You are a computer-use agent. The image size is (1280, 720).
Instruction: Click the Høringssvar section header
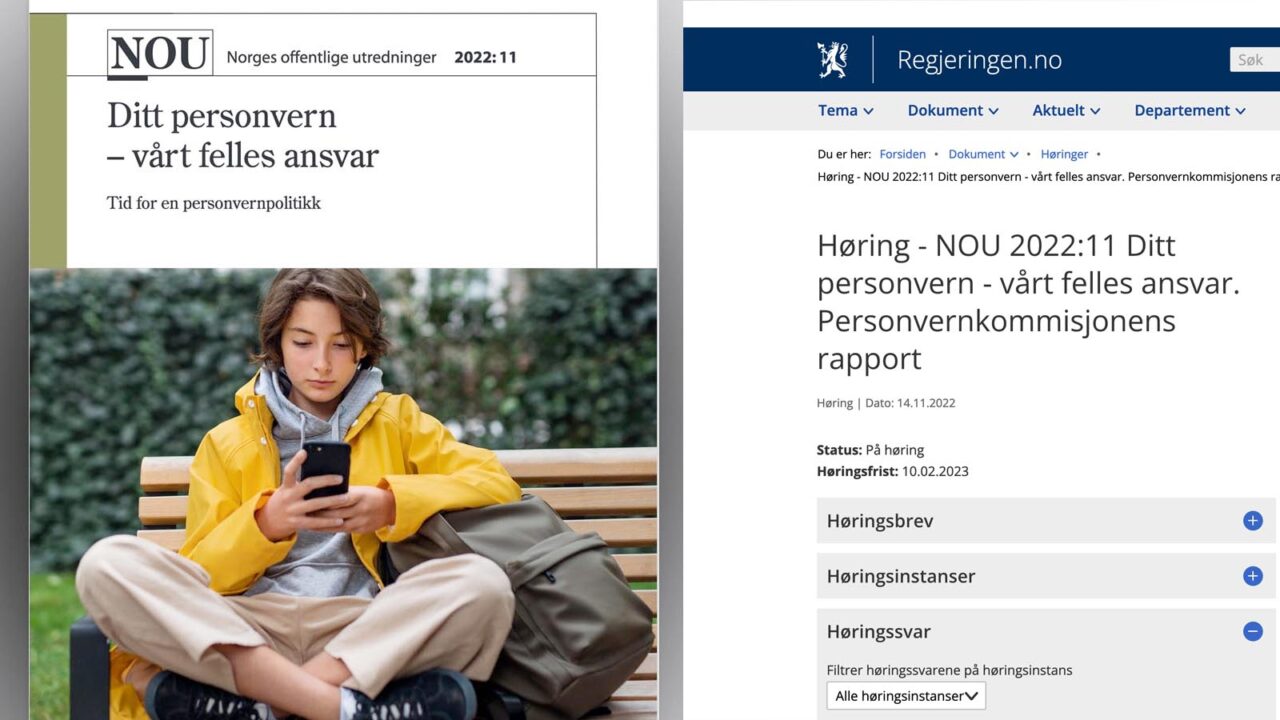[878, 632]
